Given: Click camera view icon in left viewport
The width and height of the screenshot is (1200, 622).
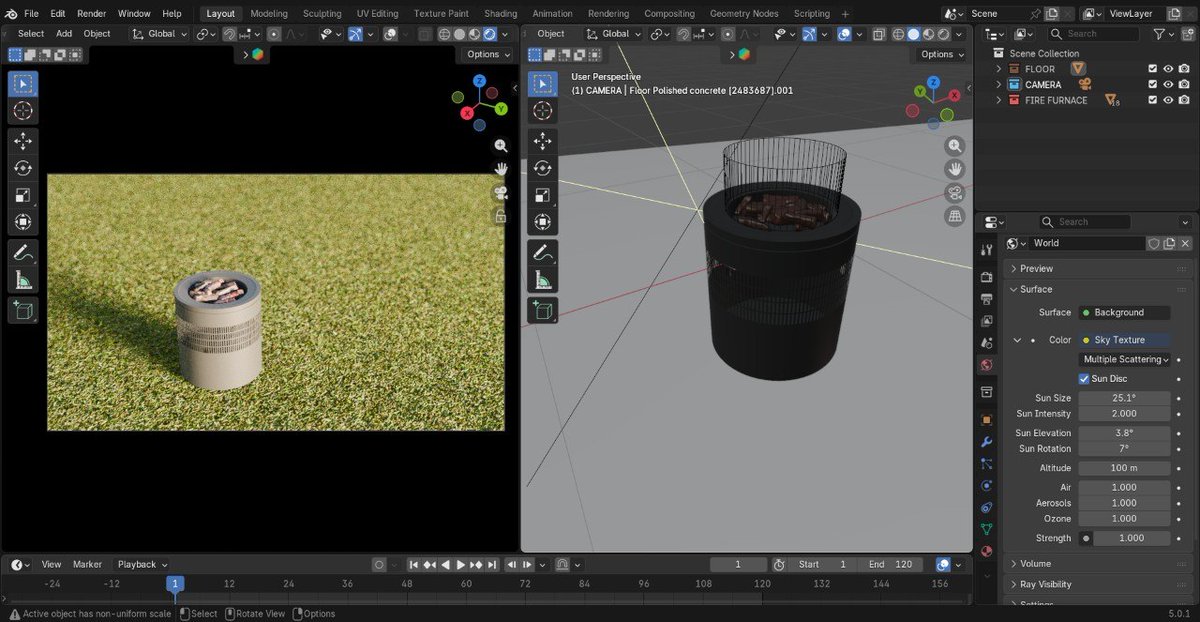Looking at the screenshot, I should [x=501, y=193].
